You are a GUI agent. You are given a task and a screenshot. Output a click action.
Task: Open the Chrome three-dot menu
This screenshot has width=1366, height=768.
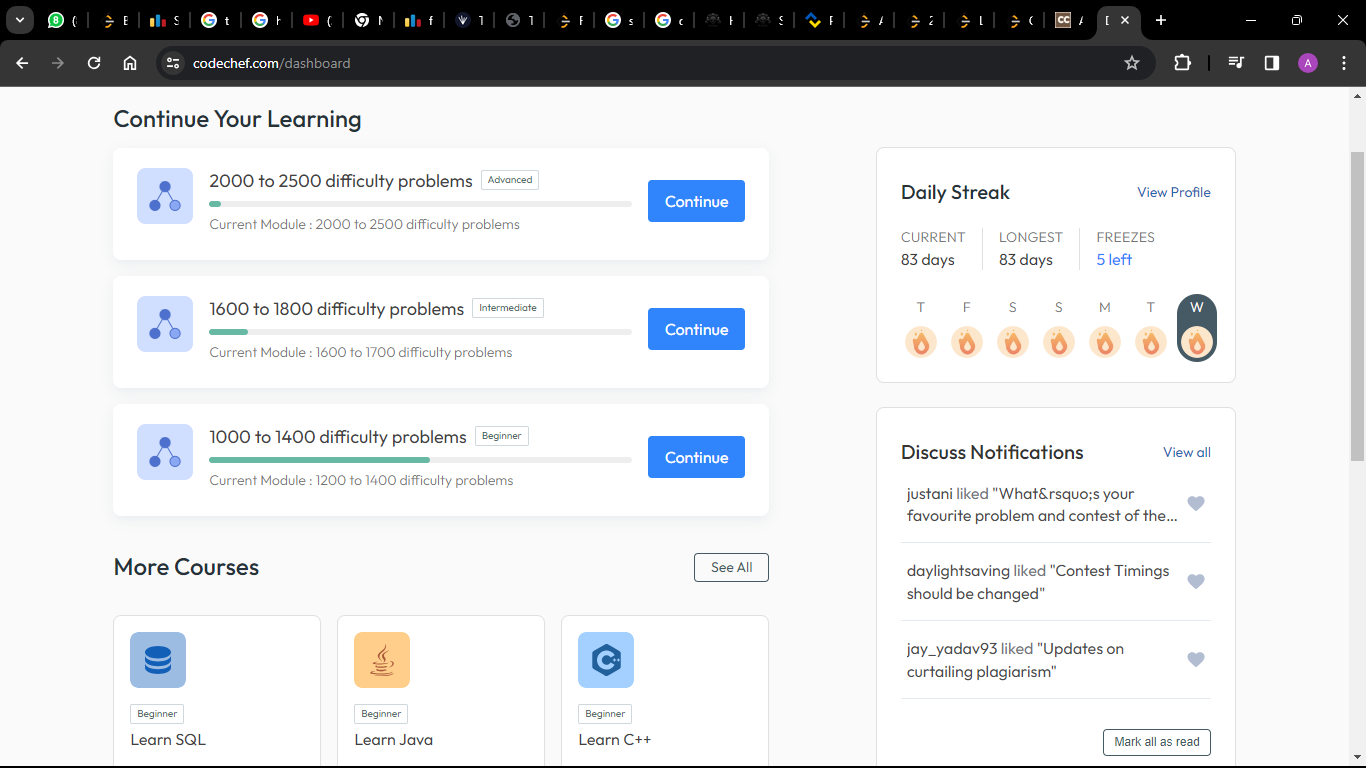[x=1344, y=63]
